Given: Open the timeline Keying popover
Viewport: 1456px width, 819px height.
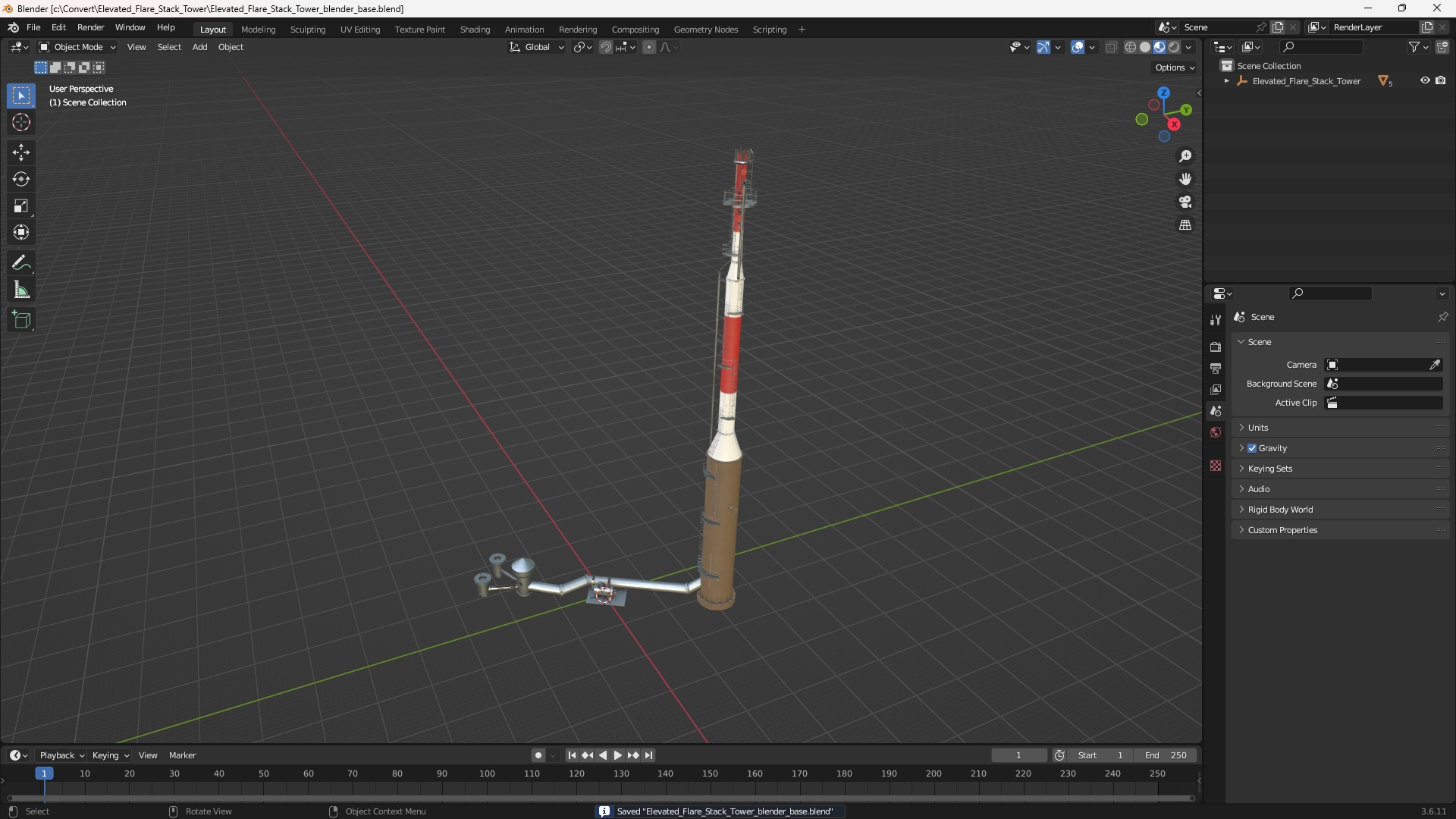Looking at the screenshot, I should 111,755.
